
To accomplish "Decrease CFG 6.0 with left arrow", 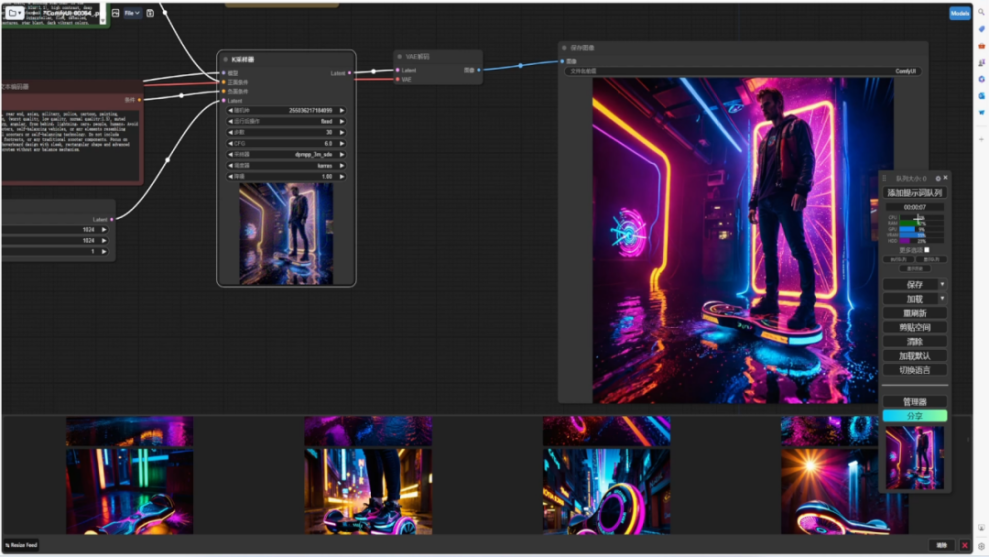I will click(x=230, y=143).
